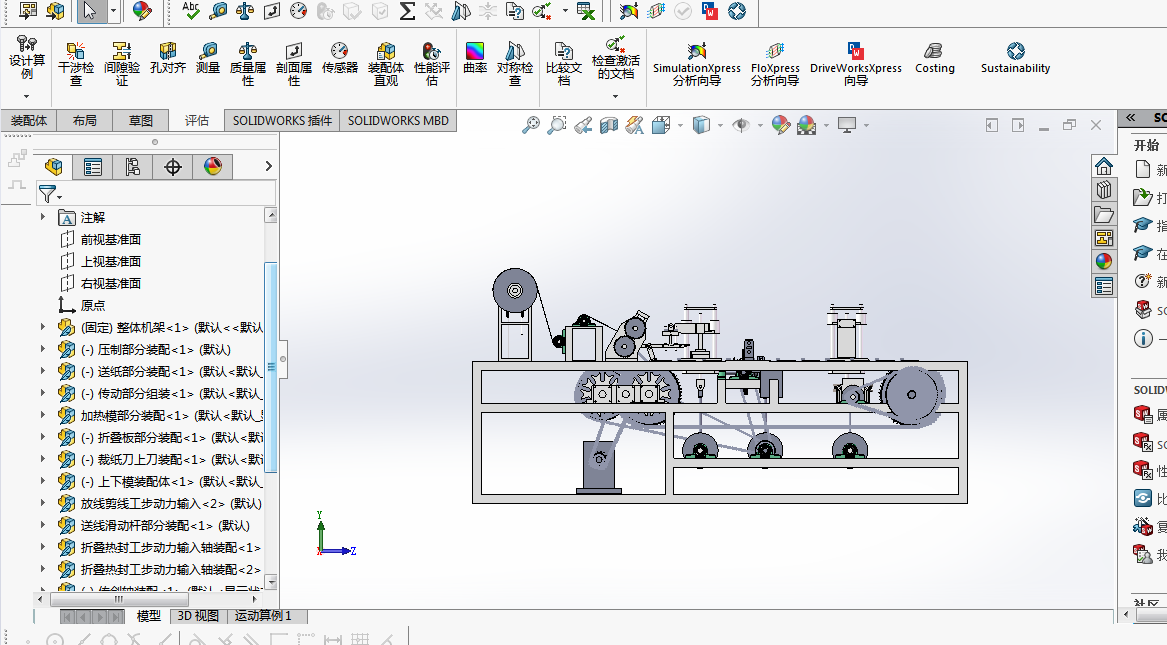Open hide/show items eye dropdown
Viewport: 1167px width, 645px height.
pos(760,125)
